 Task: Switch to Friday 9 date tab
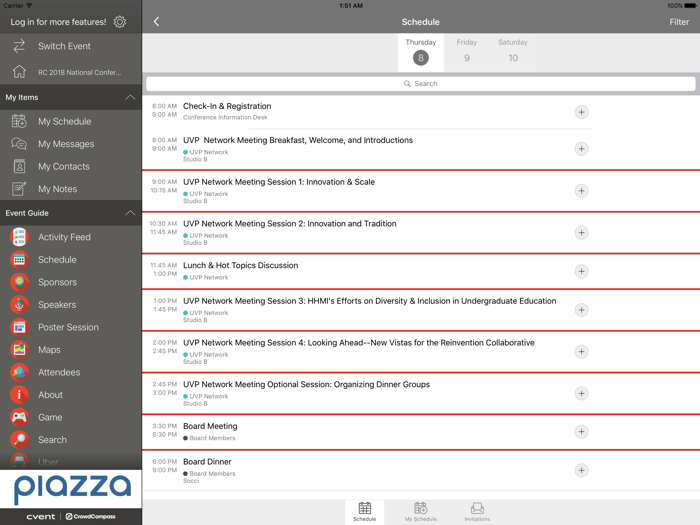466,51
